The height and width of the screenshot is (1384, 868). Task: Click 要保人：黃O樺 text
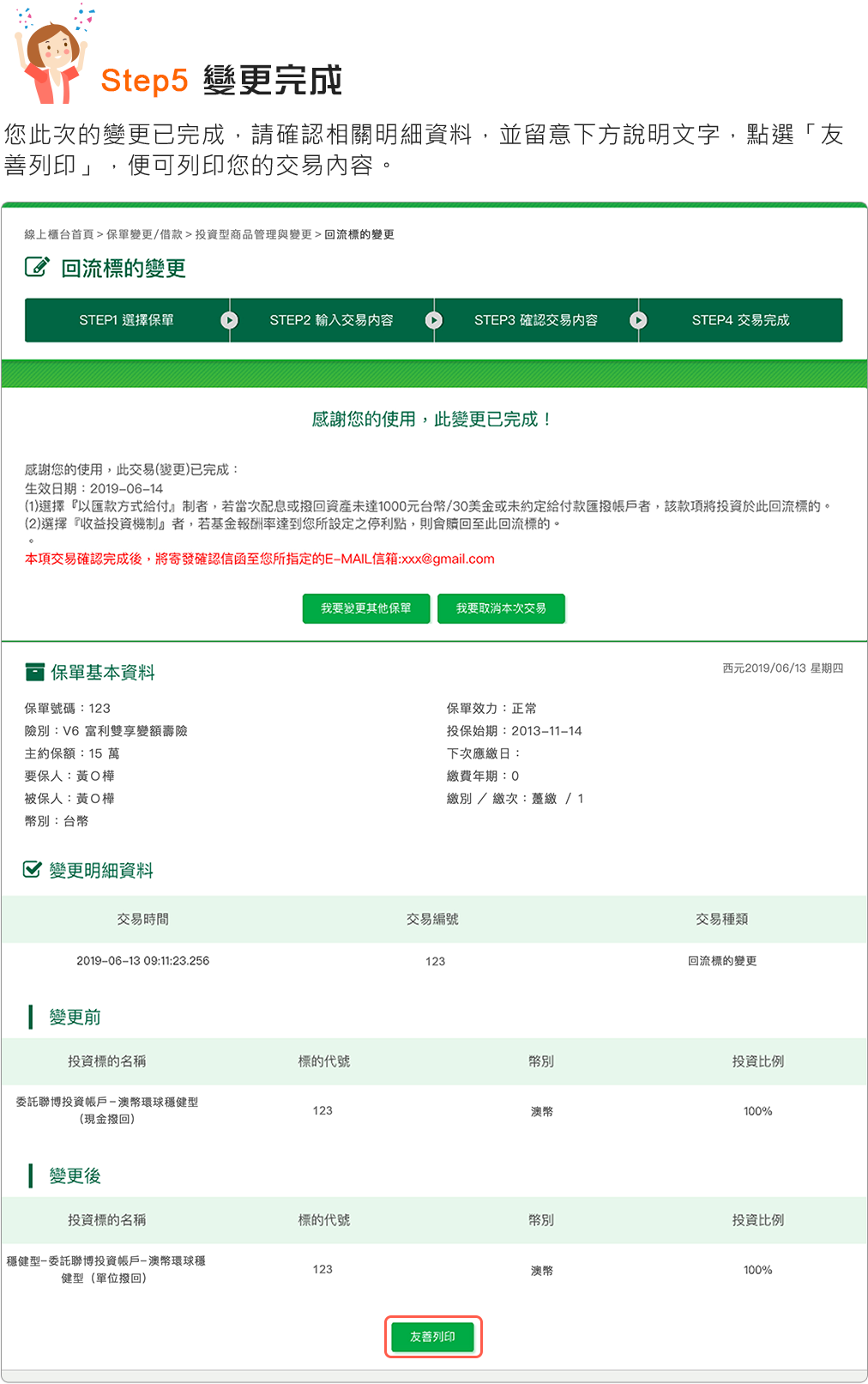(69, 776)
